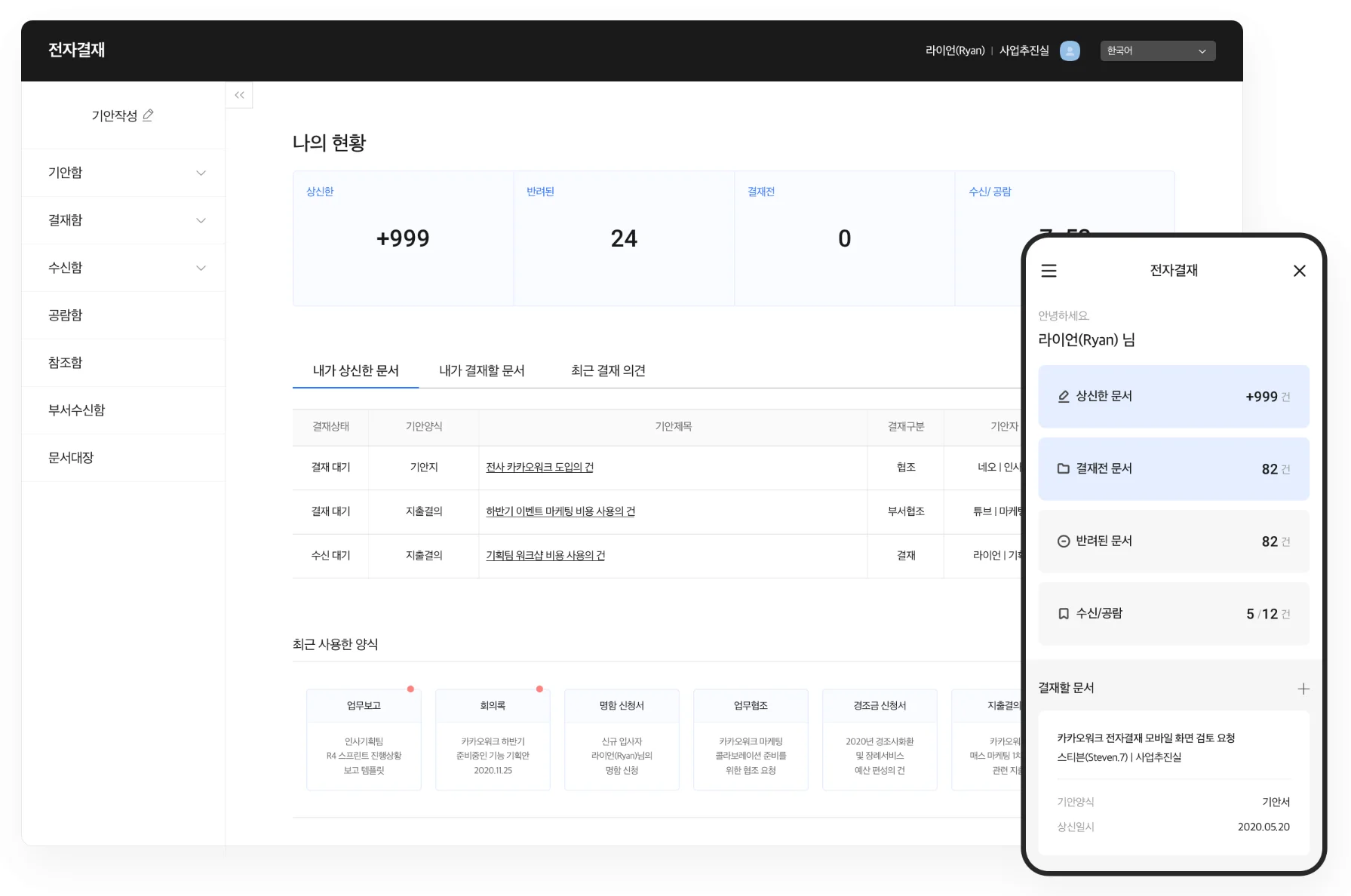1351x896 pixels.
Task: Click the pencil icon next to 기안작성
Action: pyautogui.click(x=149, y=115)
